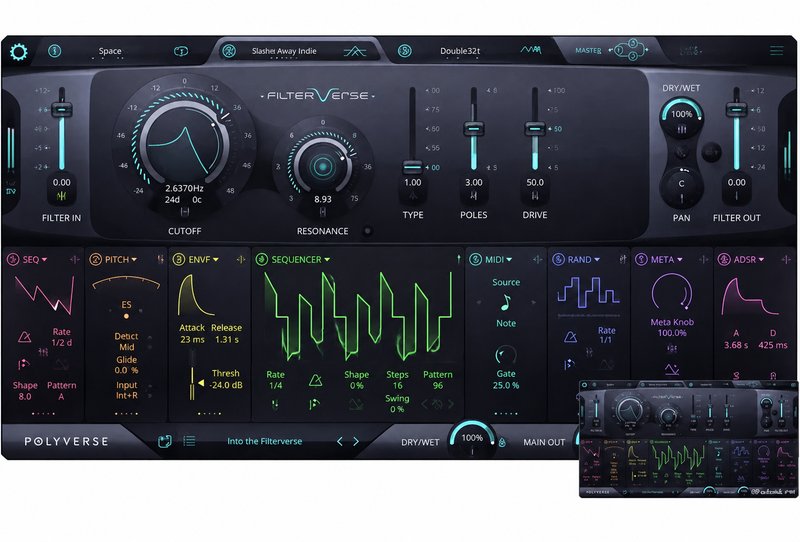
Task: Select next MIDI source with right arrow
Action: click(x=534, y=303)
